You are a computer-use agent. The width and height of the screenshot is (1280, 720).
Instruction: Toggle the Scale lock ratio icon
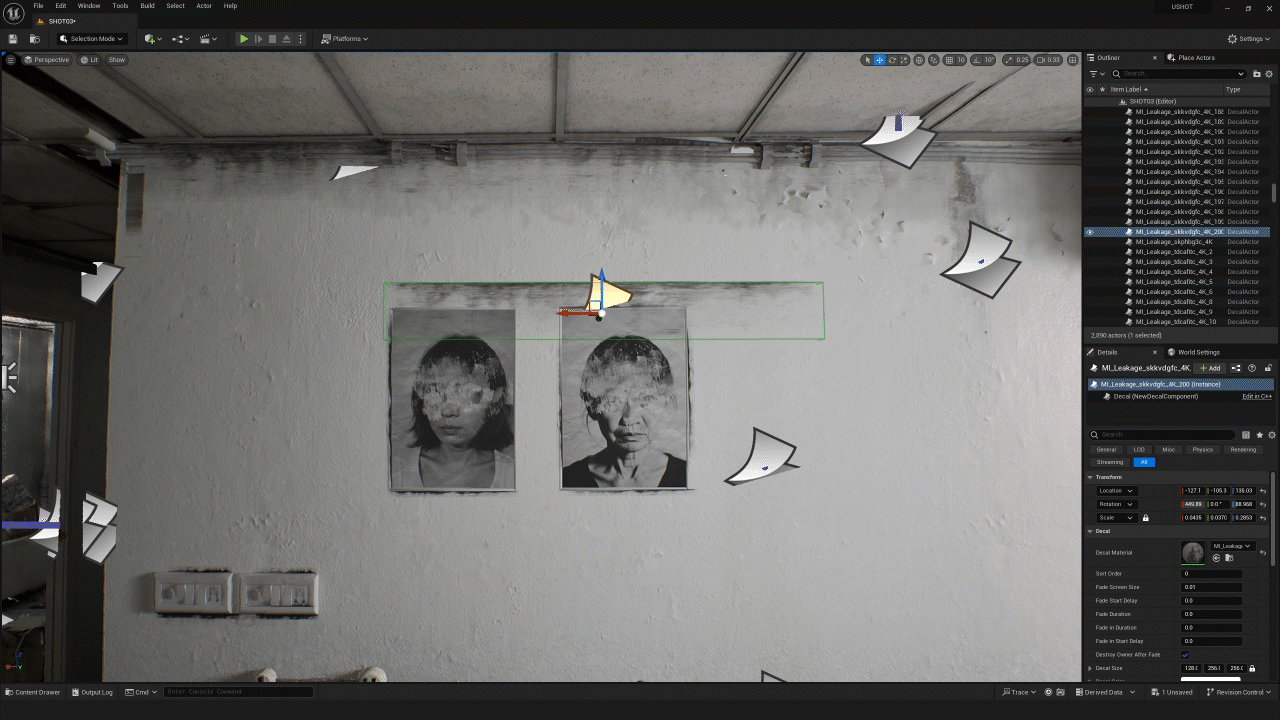coord(1146,518)
